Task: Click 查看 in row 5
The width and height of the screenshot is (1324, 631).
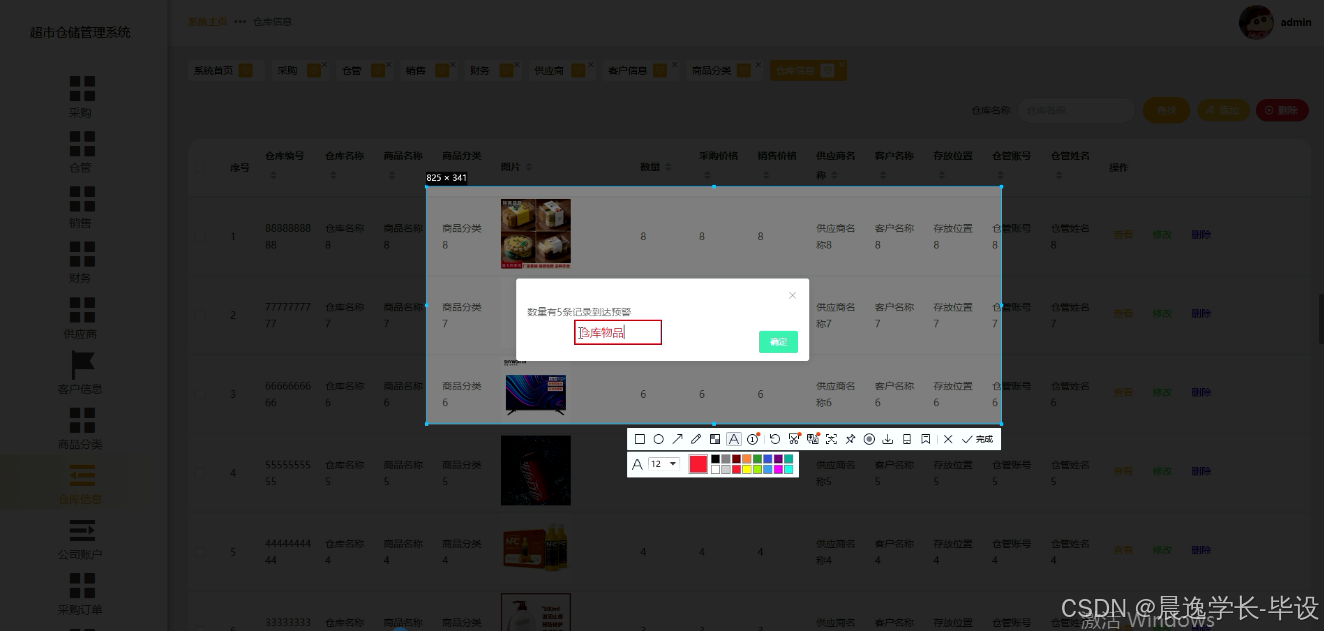Action: pos(1123,551)
